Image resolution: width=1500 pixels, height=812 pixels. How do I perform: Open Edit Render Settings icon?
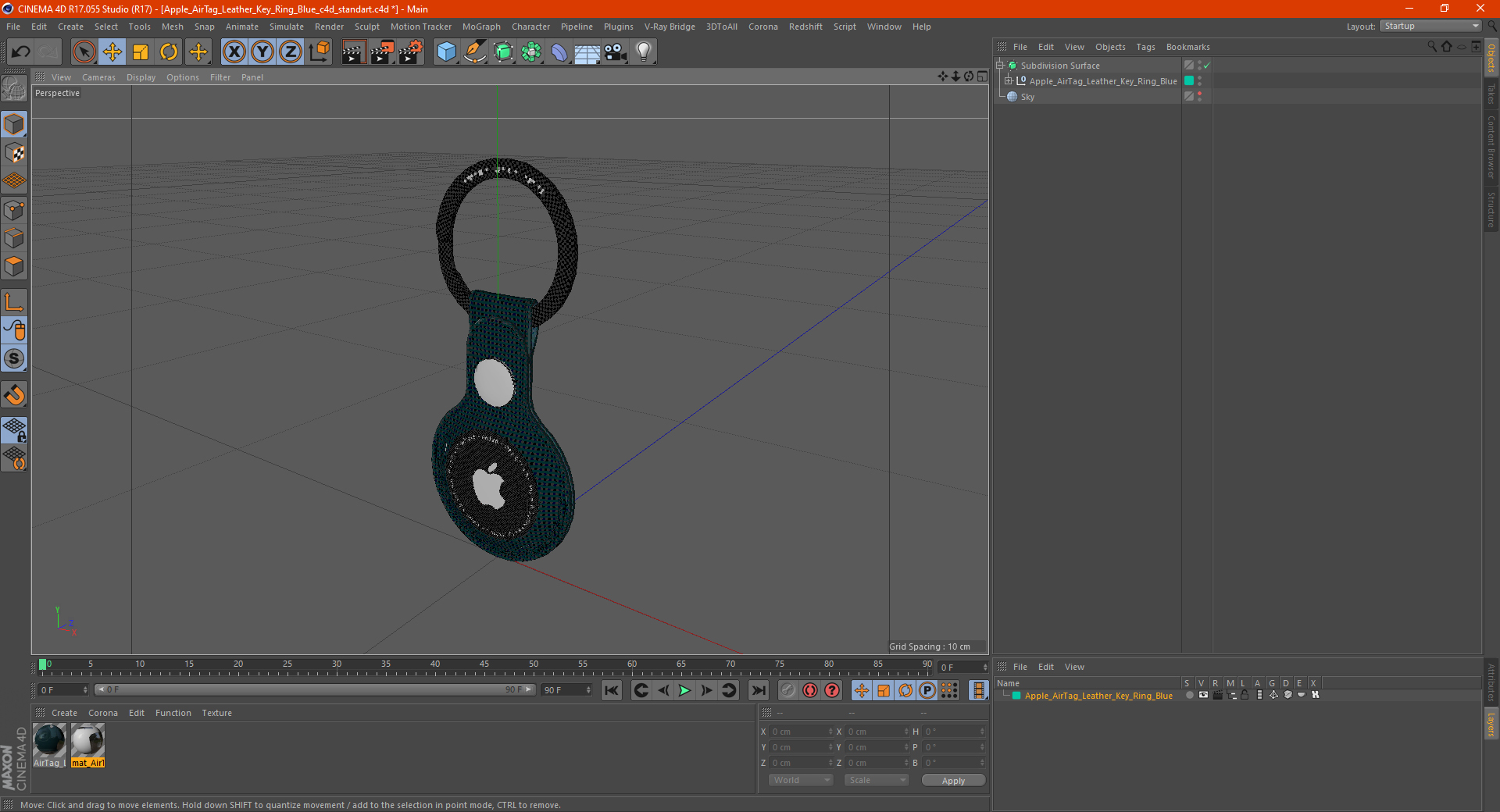[411, 52]
